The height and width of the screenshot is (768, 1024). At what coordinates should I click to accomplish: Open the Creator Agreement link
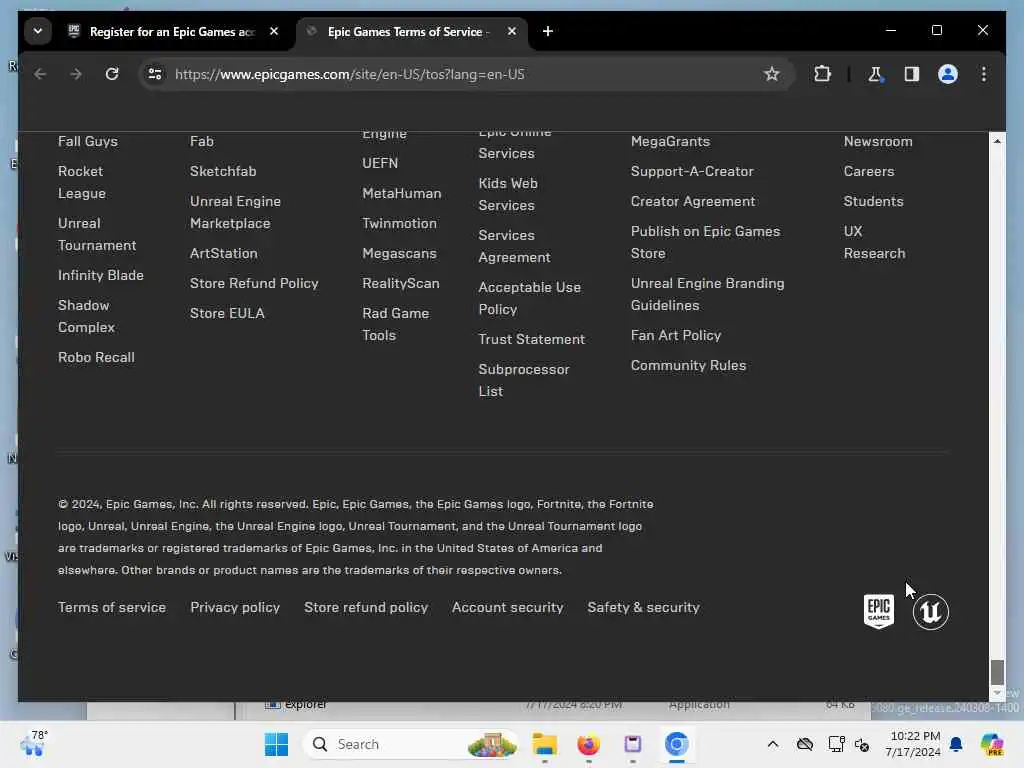click(x=692, y=202)
